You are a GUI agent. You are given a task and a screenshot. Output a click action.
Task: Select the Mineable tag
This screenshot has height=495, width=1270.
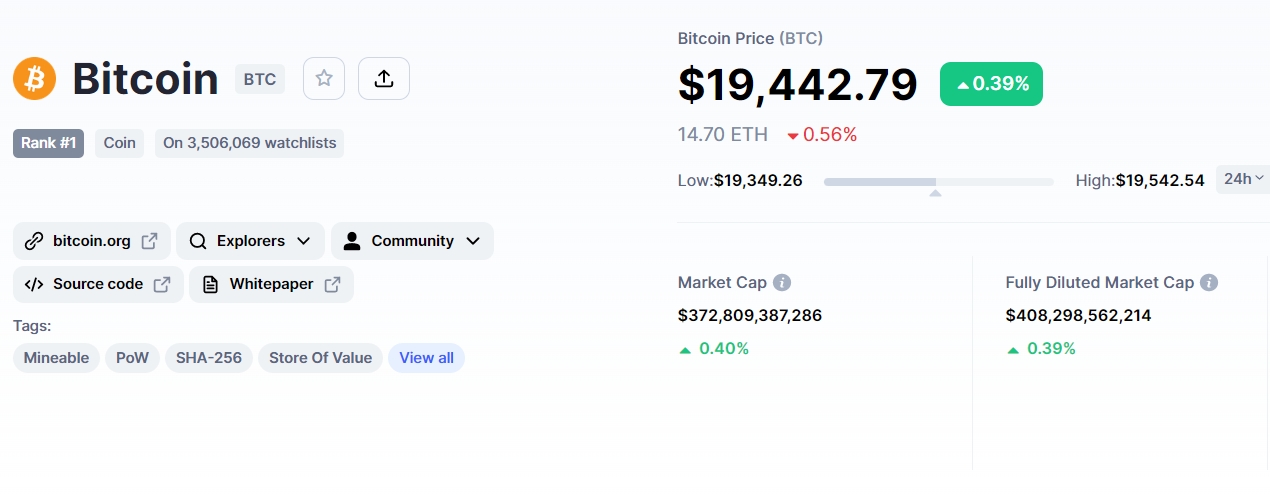pos(56,358)
